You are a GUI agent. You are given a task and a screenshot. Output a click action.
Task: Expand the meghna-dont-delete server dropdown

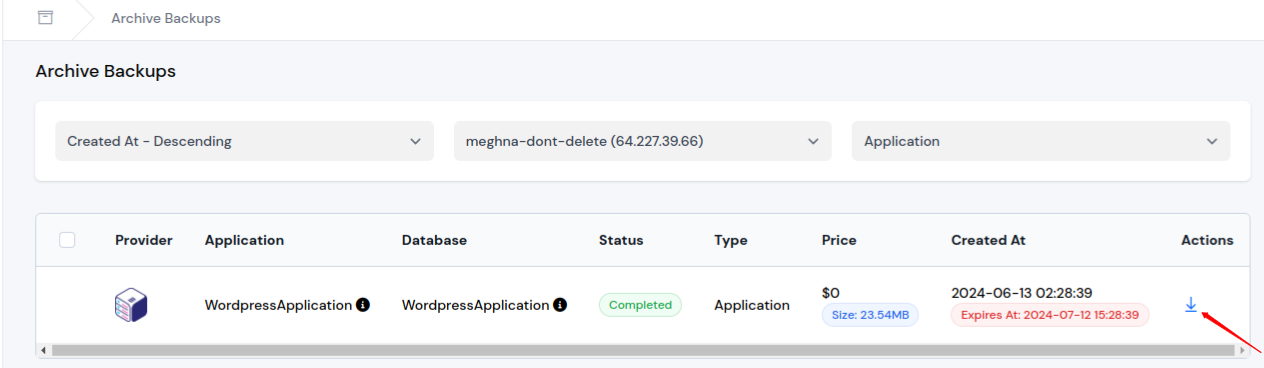click(x=643, y=141)
